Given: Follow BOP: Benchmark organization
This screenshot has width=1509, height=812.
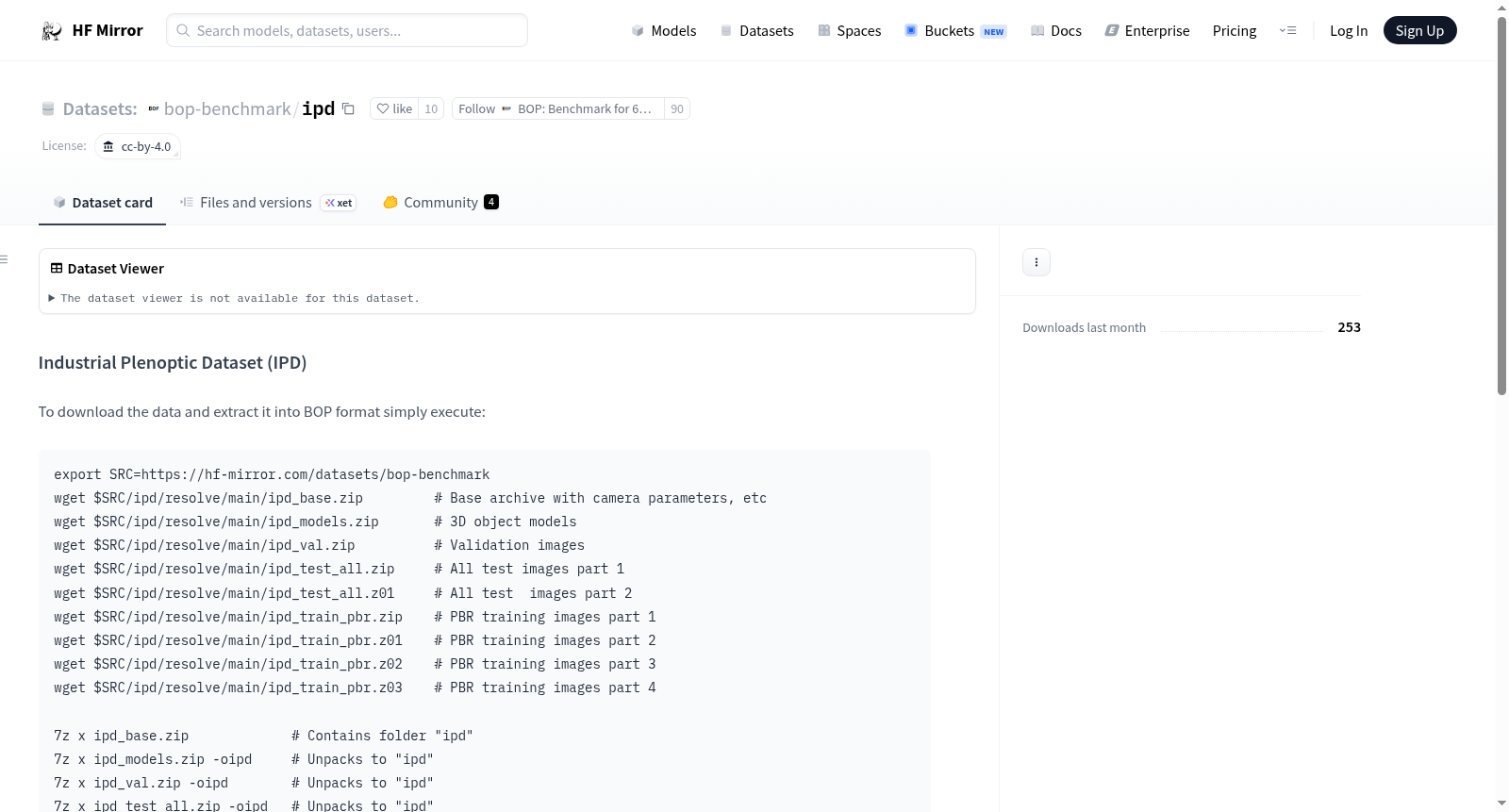Looking at the screenshot, I should (x=557, y=109).
